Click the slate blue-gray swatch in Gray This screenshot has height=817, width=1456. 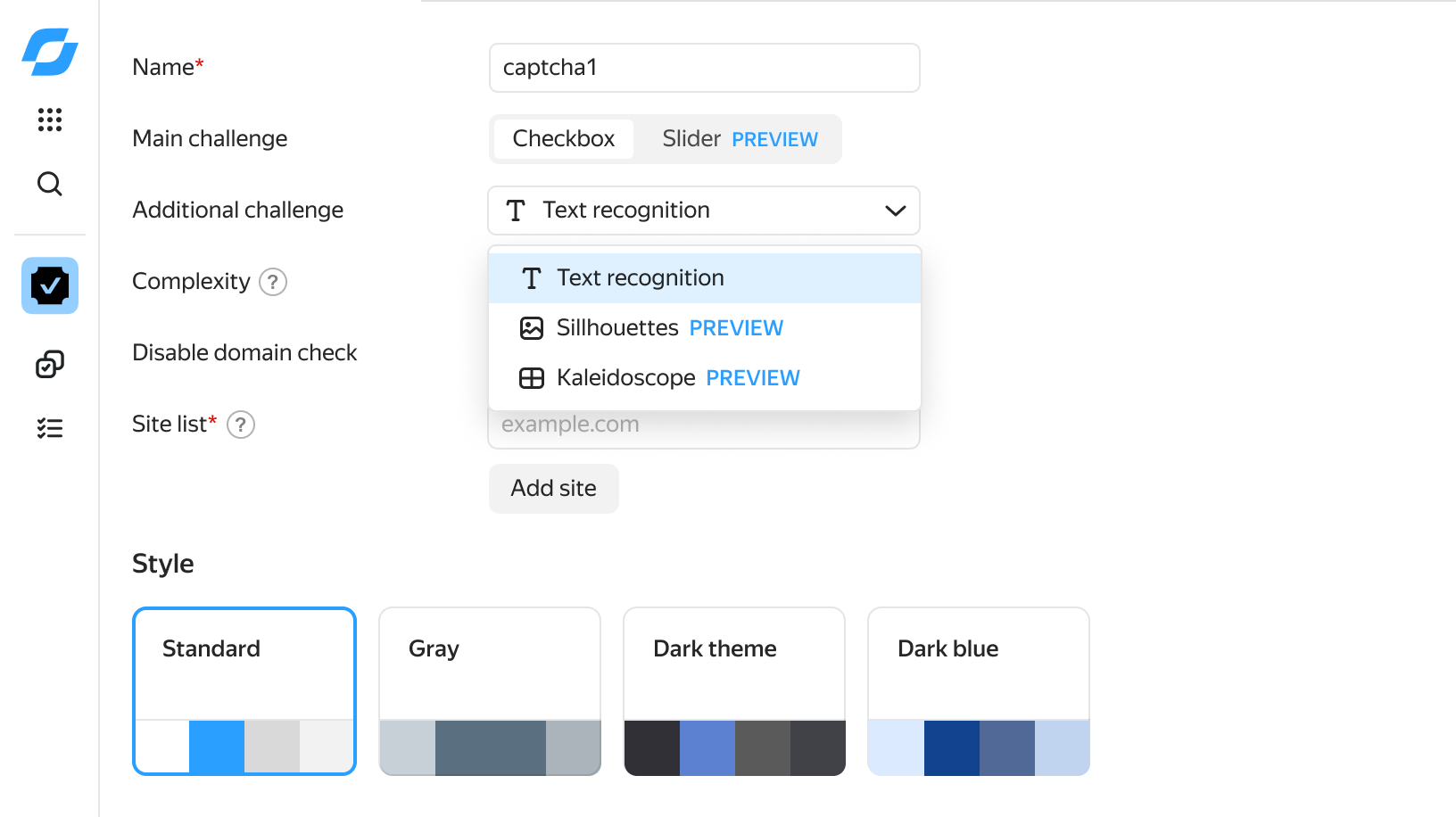(491, 747)
